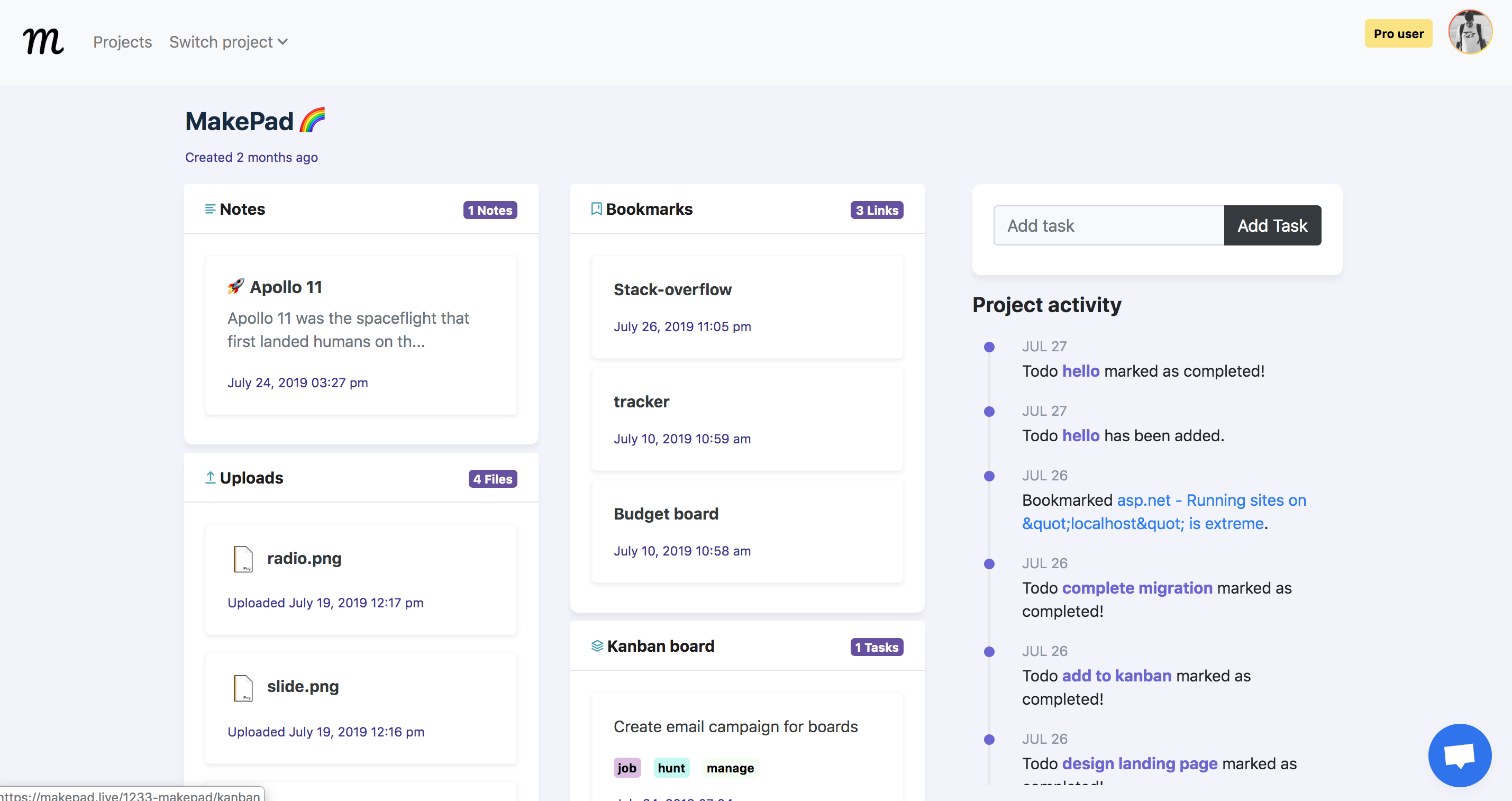Image resolution: width=1512 pixels, height=801 pixels.
Task: Click the Kanban board layers icon
Action: click(x=597, y=646)
